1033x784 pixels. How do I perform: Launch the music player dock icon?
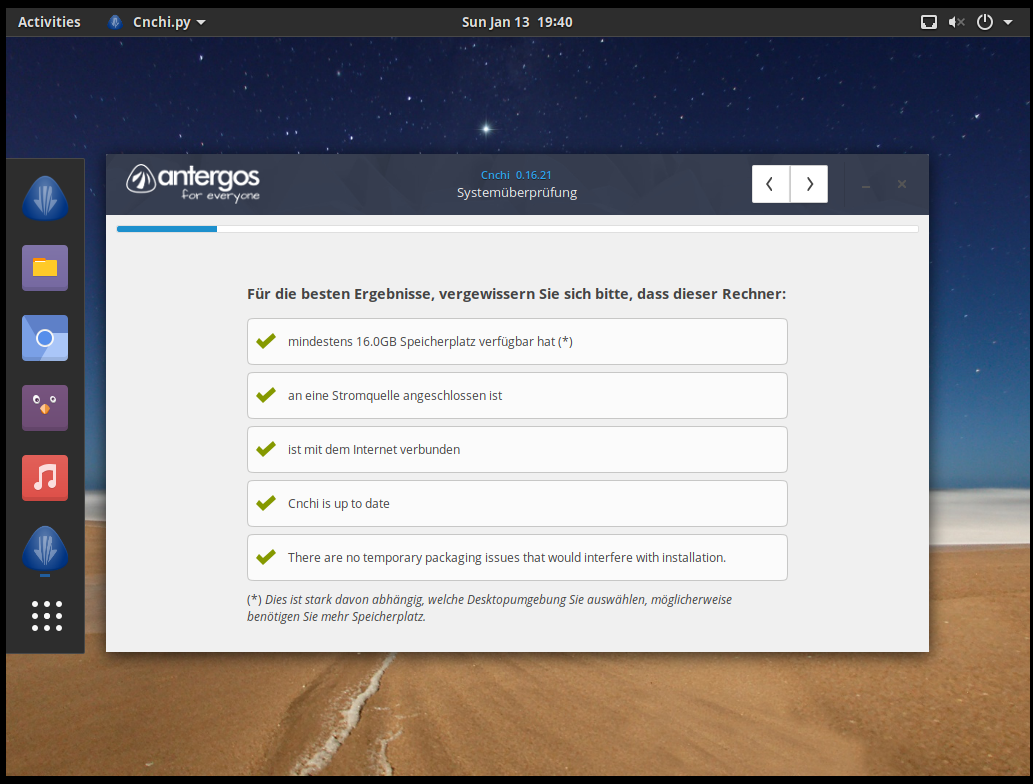point(45,477)
